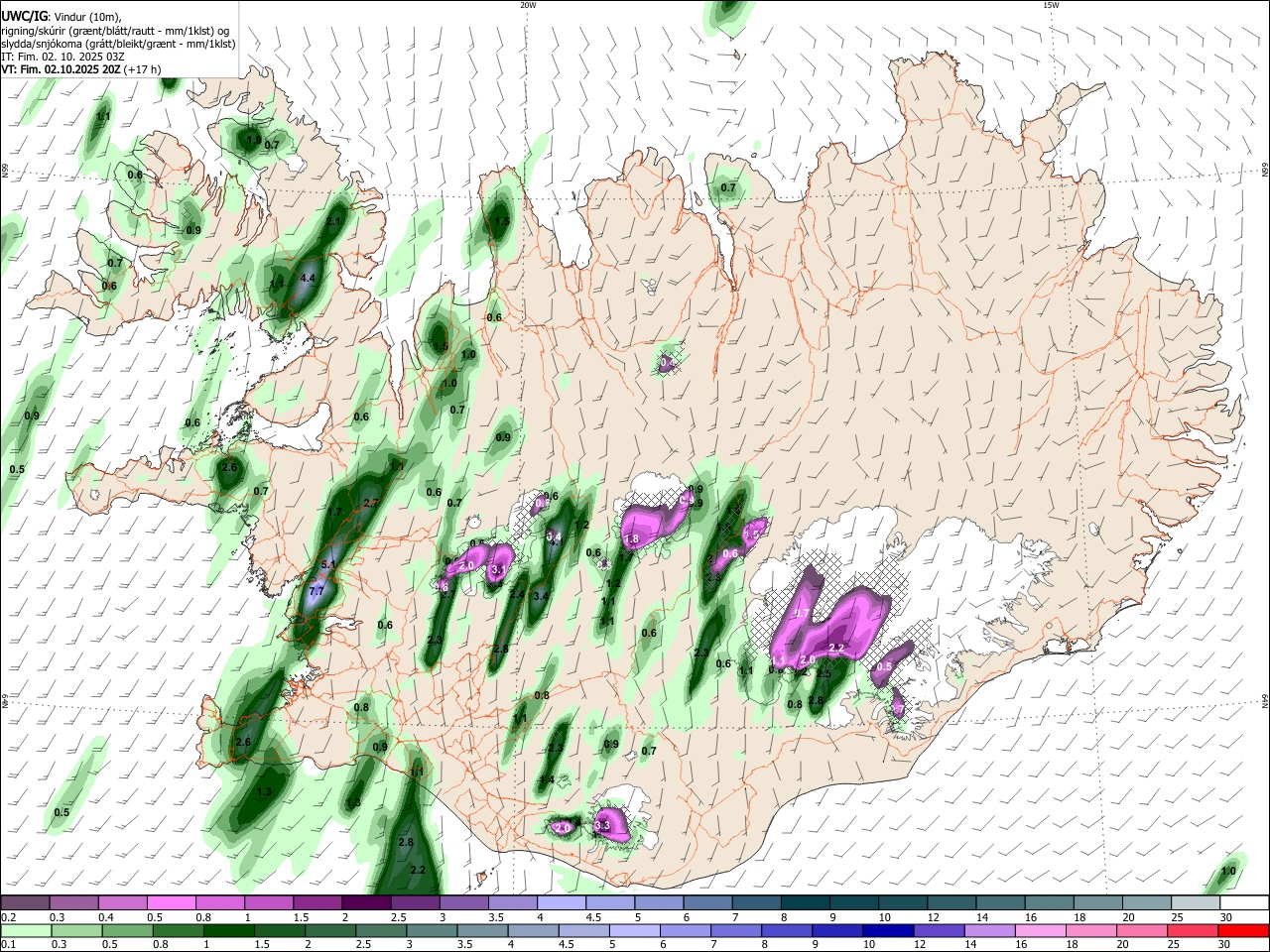This screenshot has height=952, width=1270.
Task: Click the light purple 14 swatch in rain scale
Action: 988,931
